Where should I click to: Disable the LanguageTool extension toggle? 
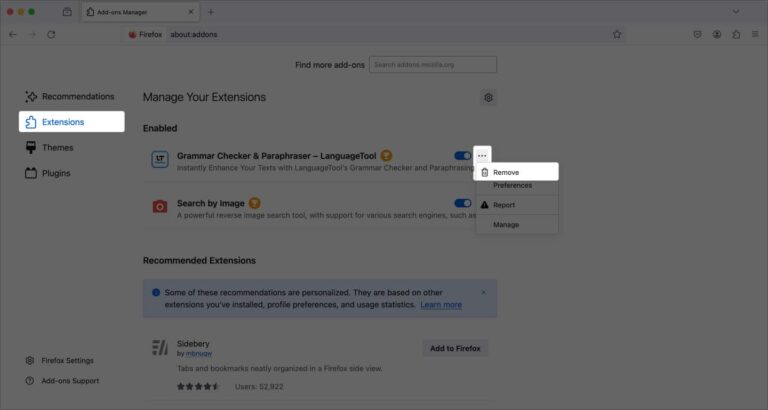tap(462, 156)
